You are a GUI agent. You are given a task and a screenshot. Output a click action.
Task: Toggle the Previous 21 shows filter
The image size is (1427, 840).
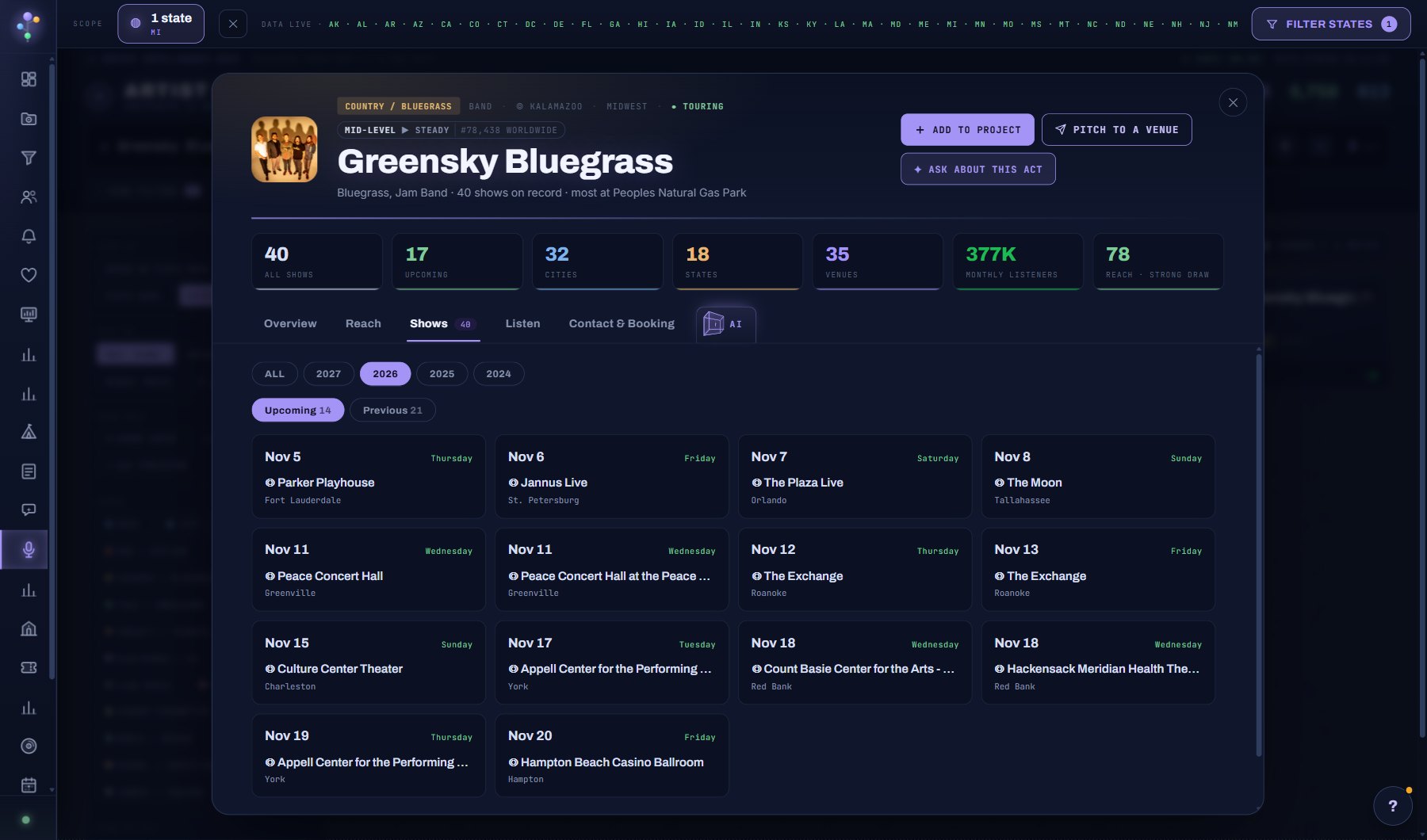392,410
